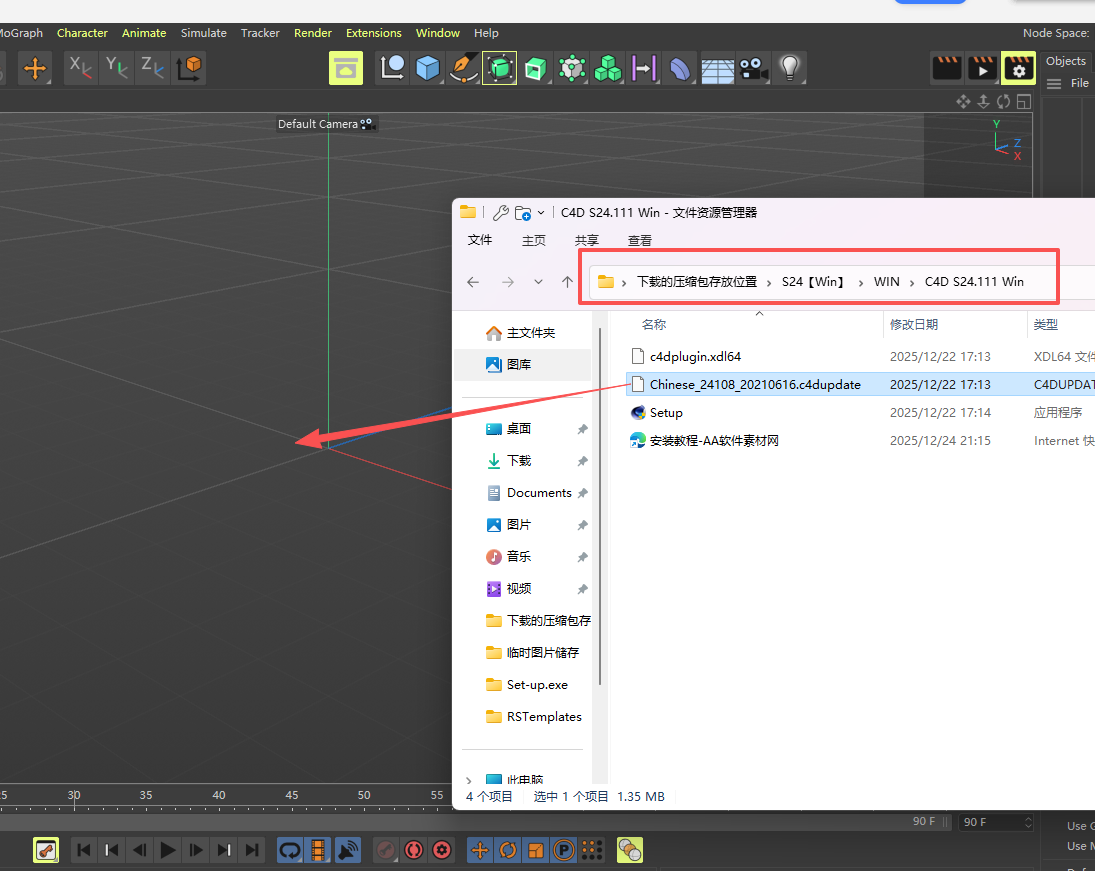This screenshot has height=871, width=1095.
Task: Create a new Light object
Action: 789,68
